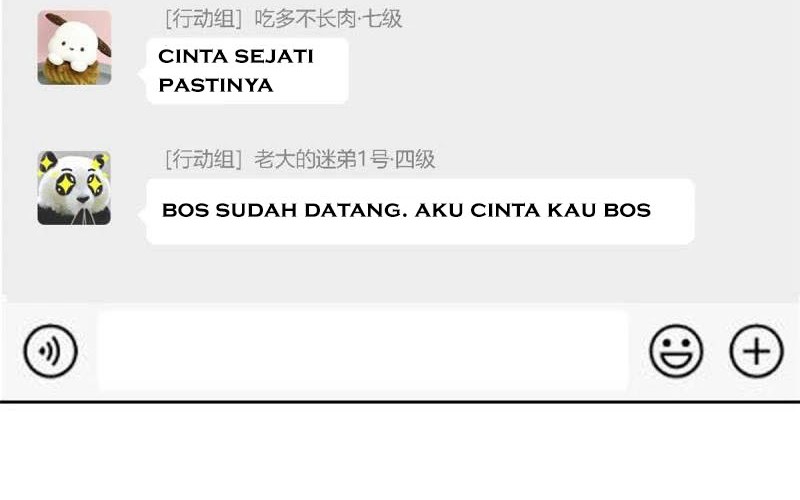Select the CINTA SEJATI PASTINYA message bubble
The height and width of the screenshot is (500, 800).
(x=247, y=71)
